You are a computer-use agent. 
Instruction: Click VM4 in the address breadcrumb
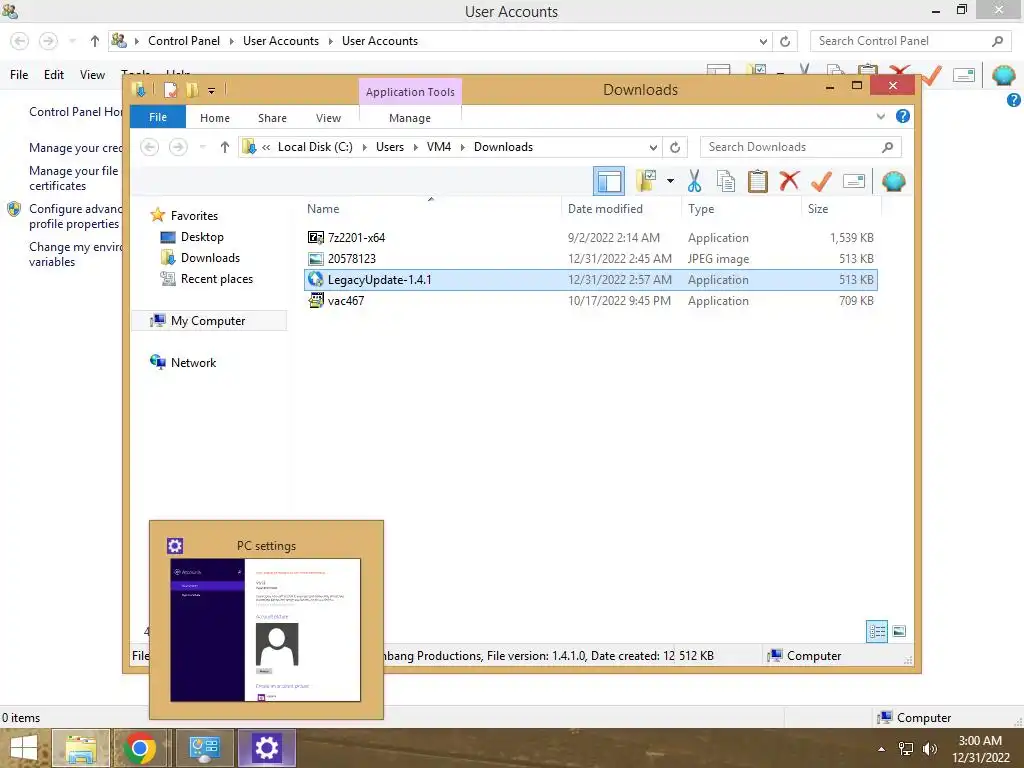pos(439,147)
